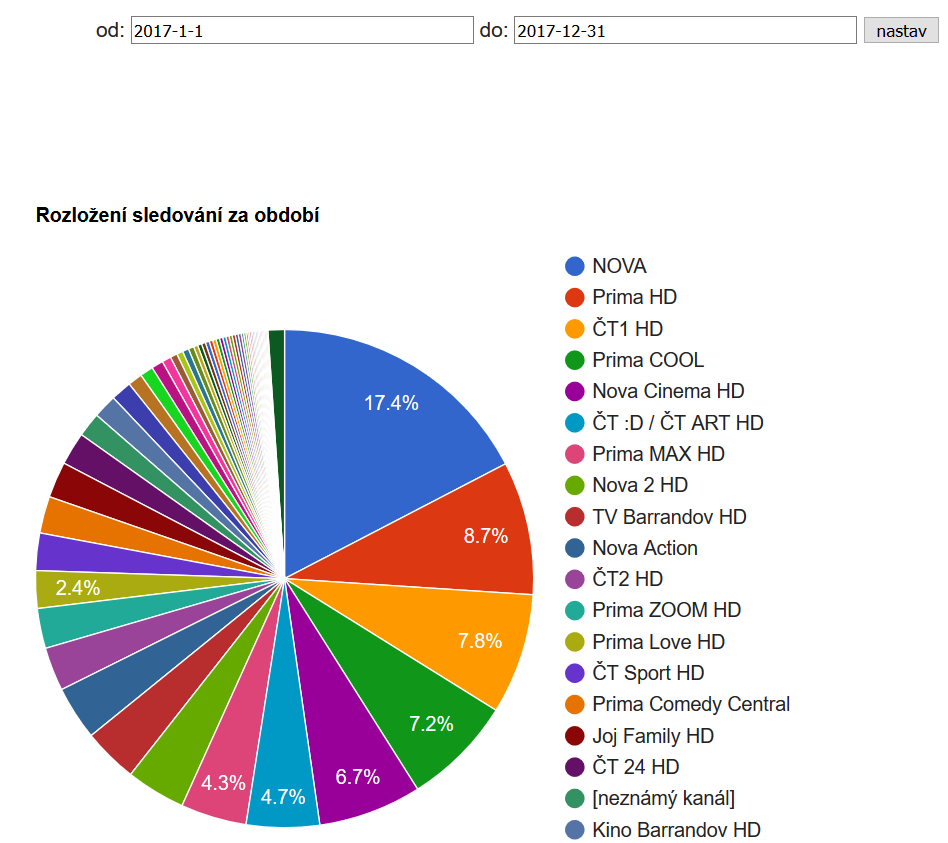Click the Prima MAX HD pink legend dot
This screenshot has width=948, height=843.
tap(574, 454)
